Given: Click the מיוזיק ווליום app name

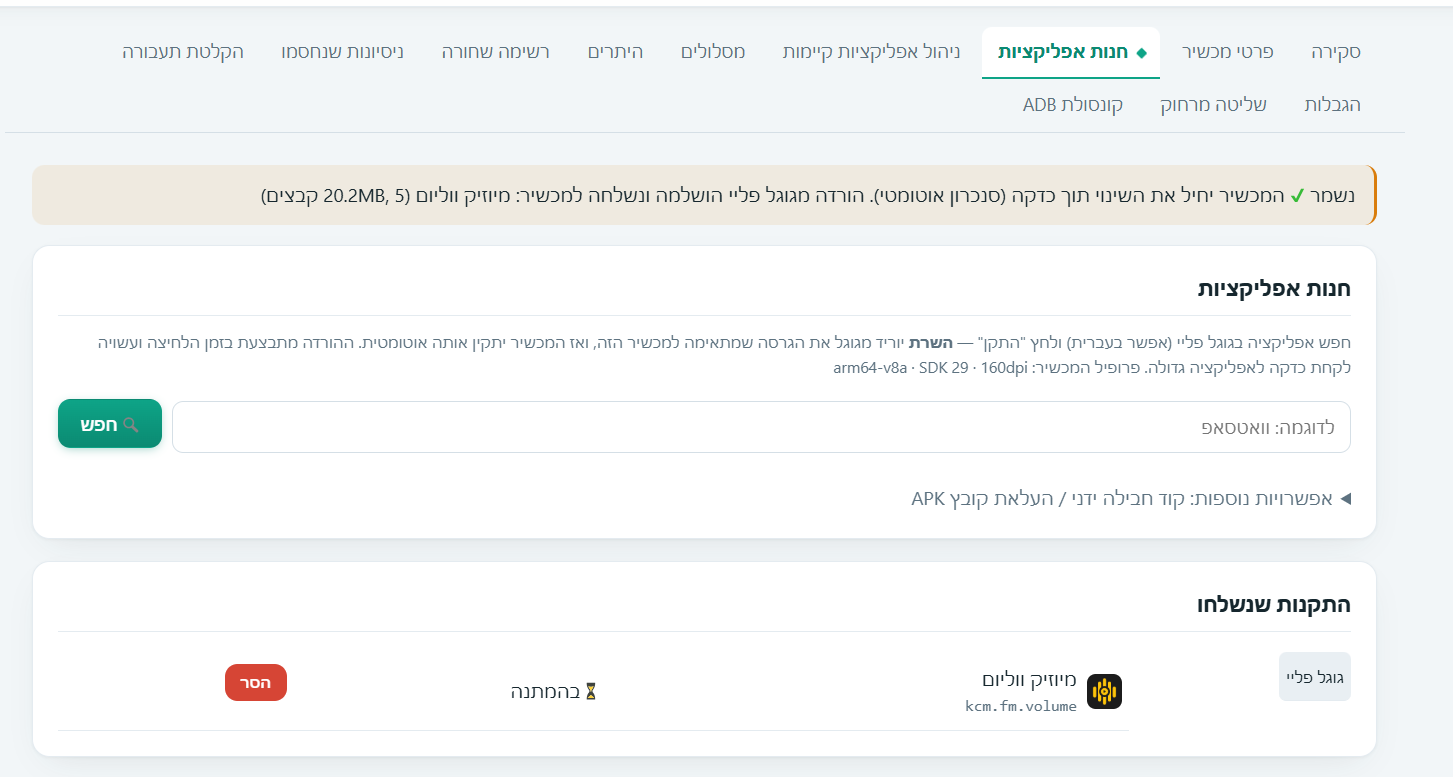Looking at the screenshot, I should 1029,681.
